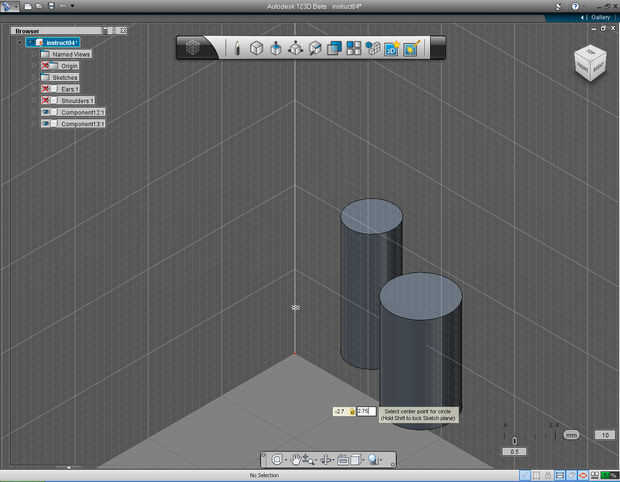Toggle the second status bar box icon

pos(537,475)
